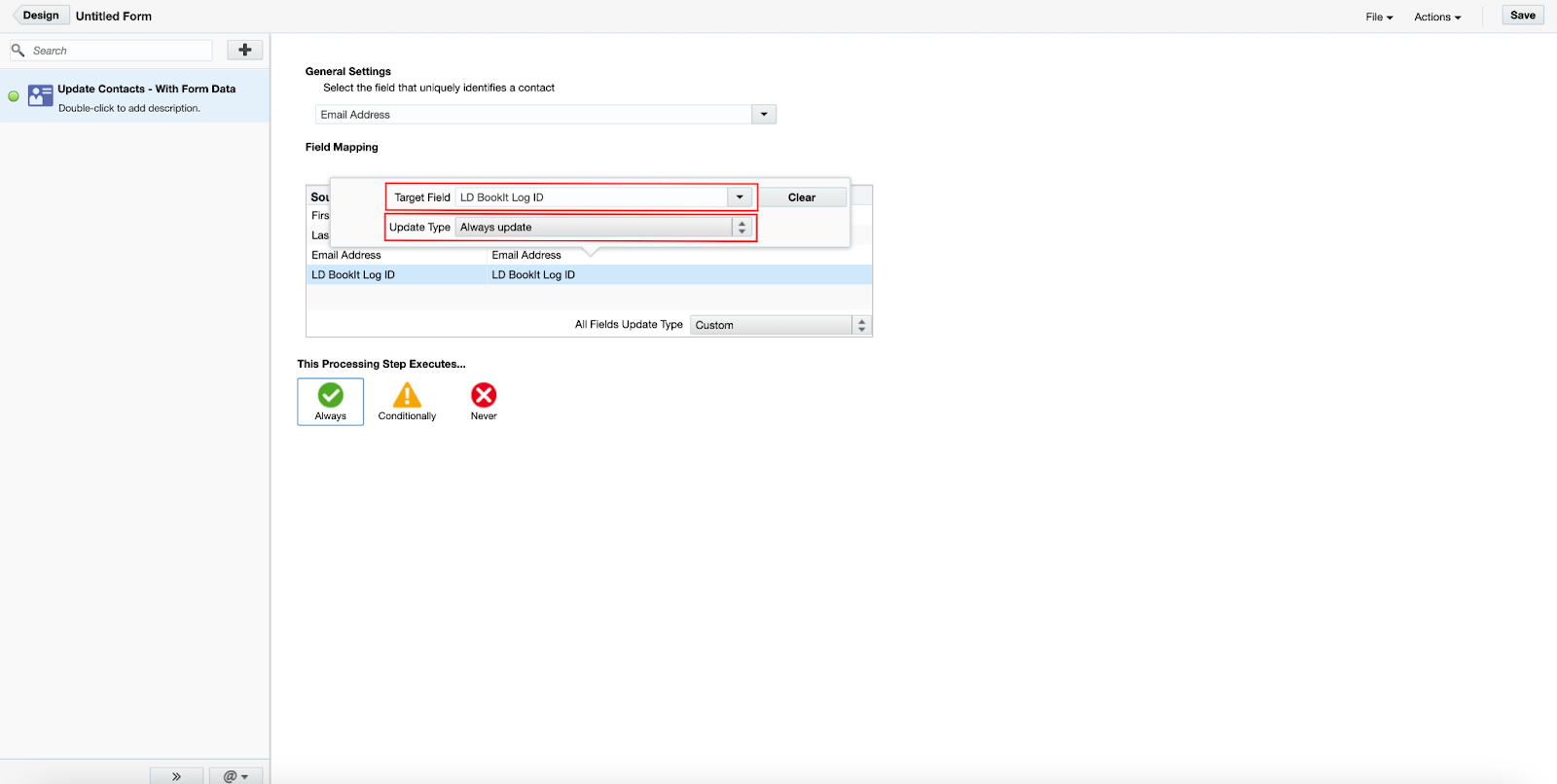
Task: Click the plus icon to add processing step
Action: 244,50
